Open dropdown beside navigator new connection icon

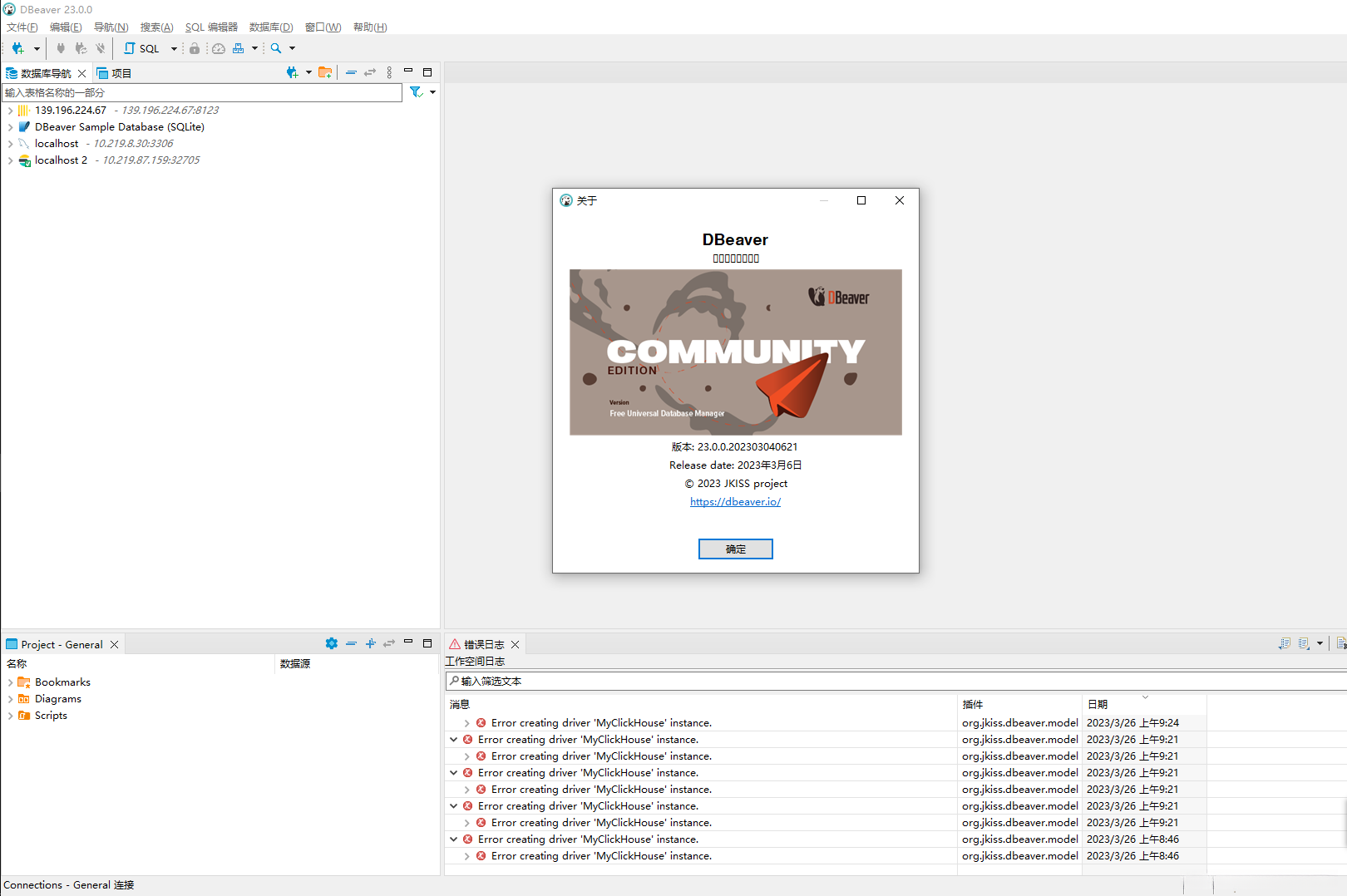tap(308, 72)
